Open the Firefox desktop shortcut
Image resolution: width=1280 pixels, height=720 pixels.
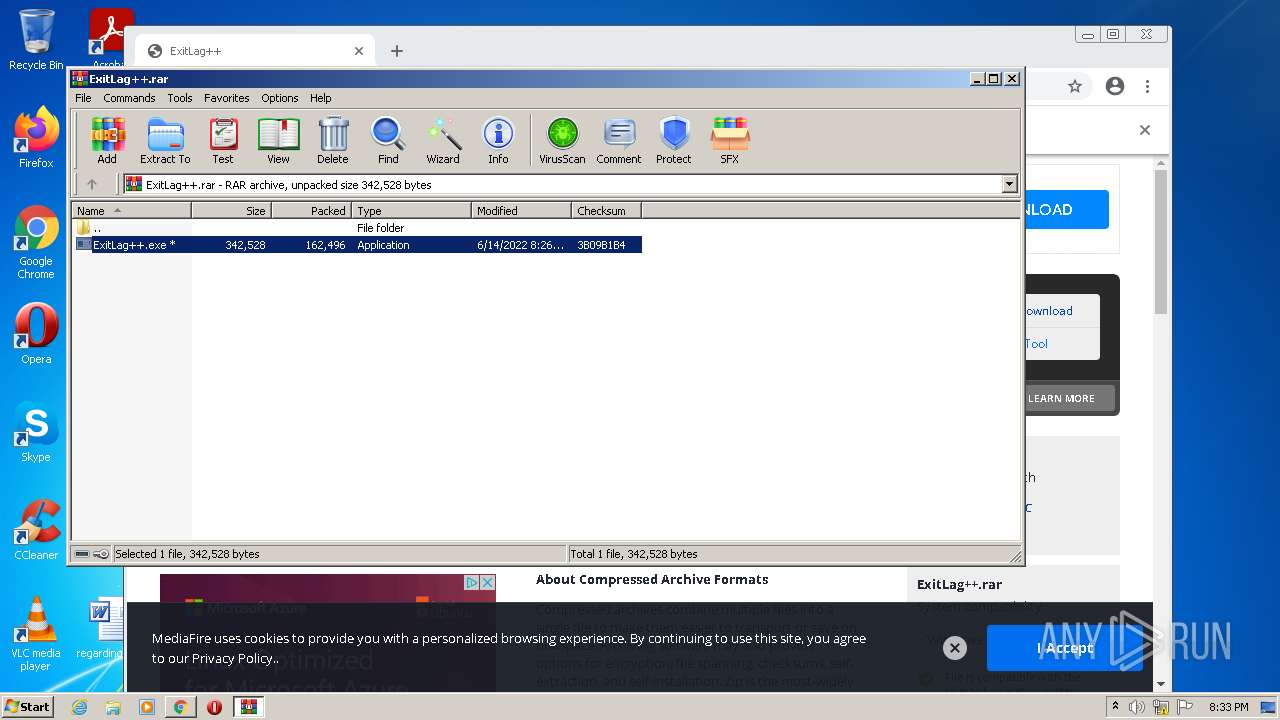pyautogui.click(x=36, y=138)
